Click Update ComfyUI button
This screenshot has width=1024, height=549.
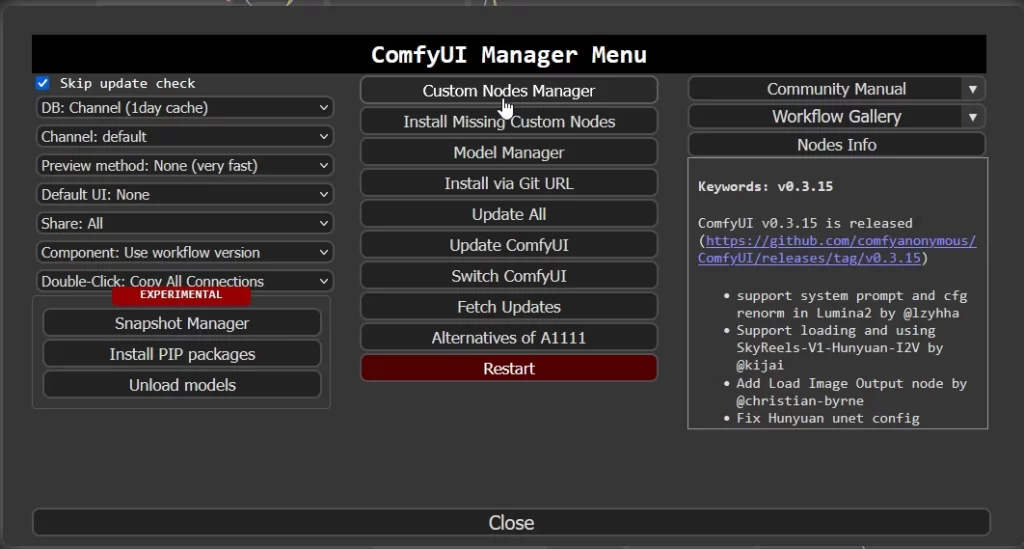508,245
